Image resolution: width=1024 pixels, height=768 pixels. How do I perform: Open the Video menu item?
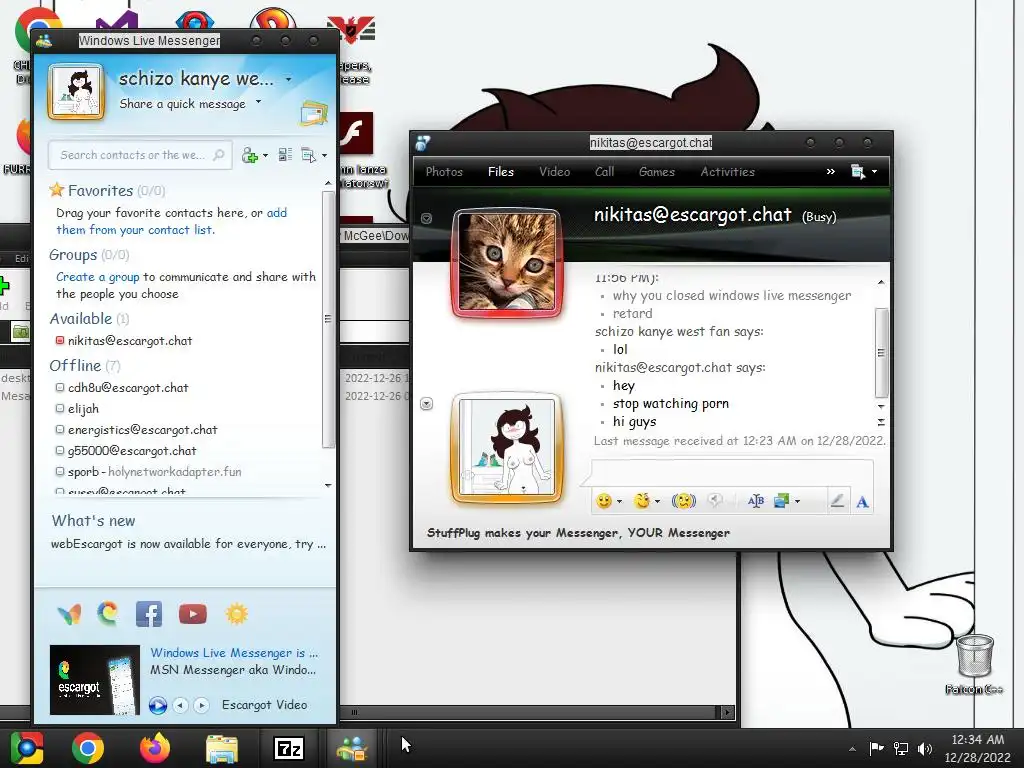pyautogui.click(x=554, y=172)
